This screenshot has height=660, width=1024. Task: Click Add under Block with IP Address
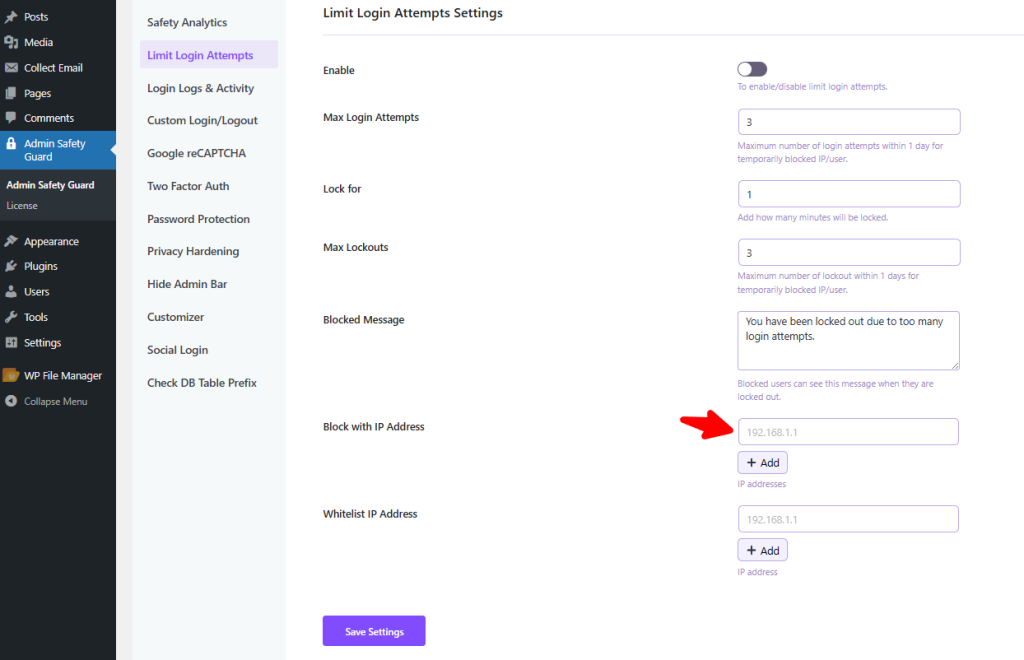click(x=762, y=463)
